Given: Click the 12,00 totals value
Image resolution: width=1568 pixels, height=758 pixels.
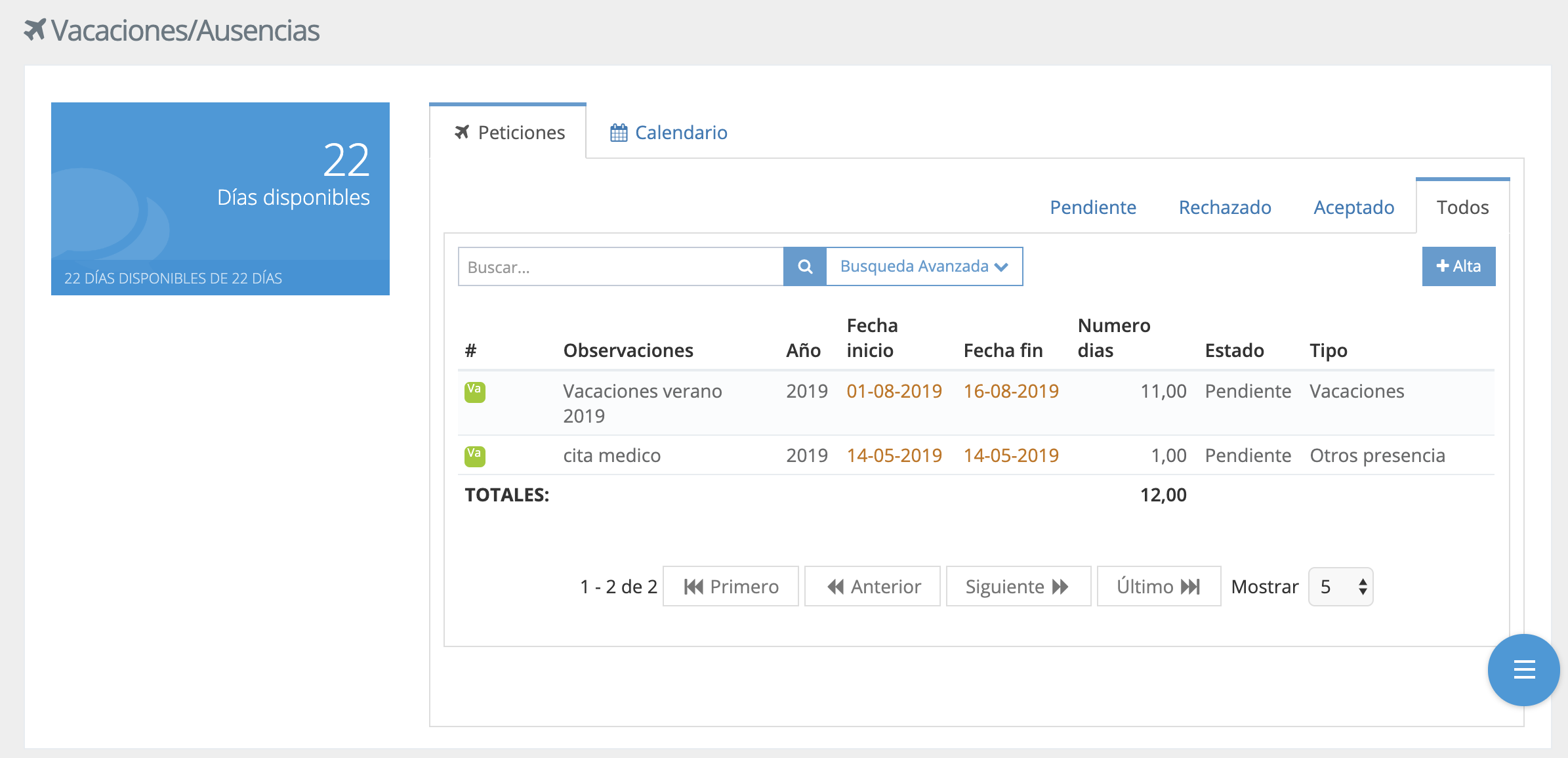Looking at the screenshot, I should click(x=1163, y=495).
